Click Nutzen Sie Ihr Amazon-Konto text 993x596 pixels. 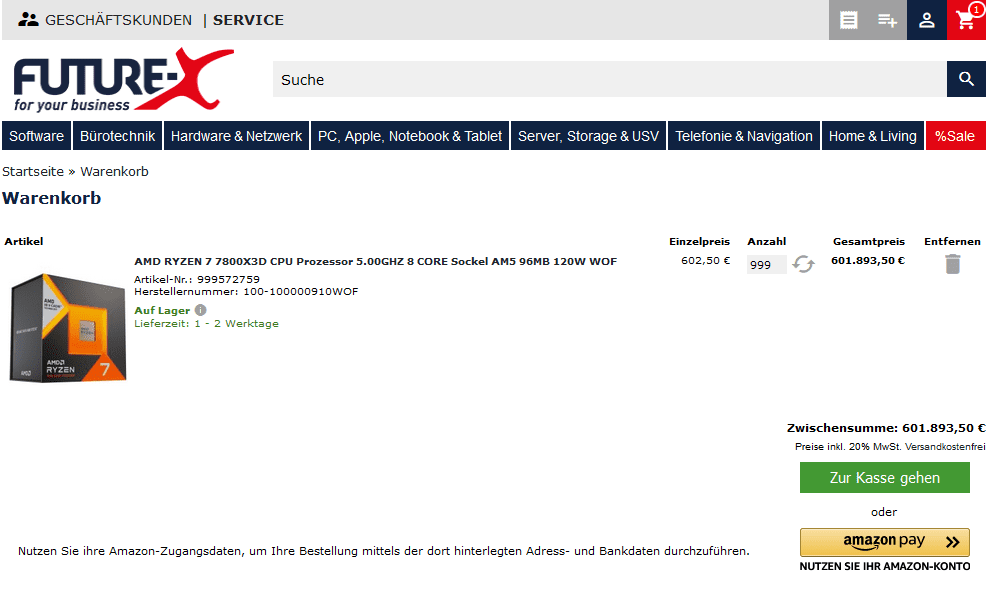tap(884, 566)
